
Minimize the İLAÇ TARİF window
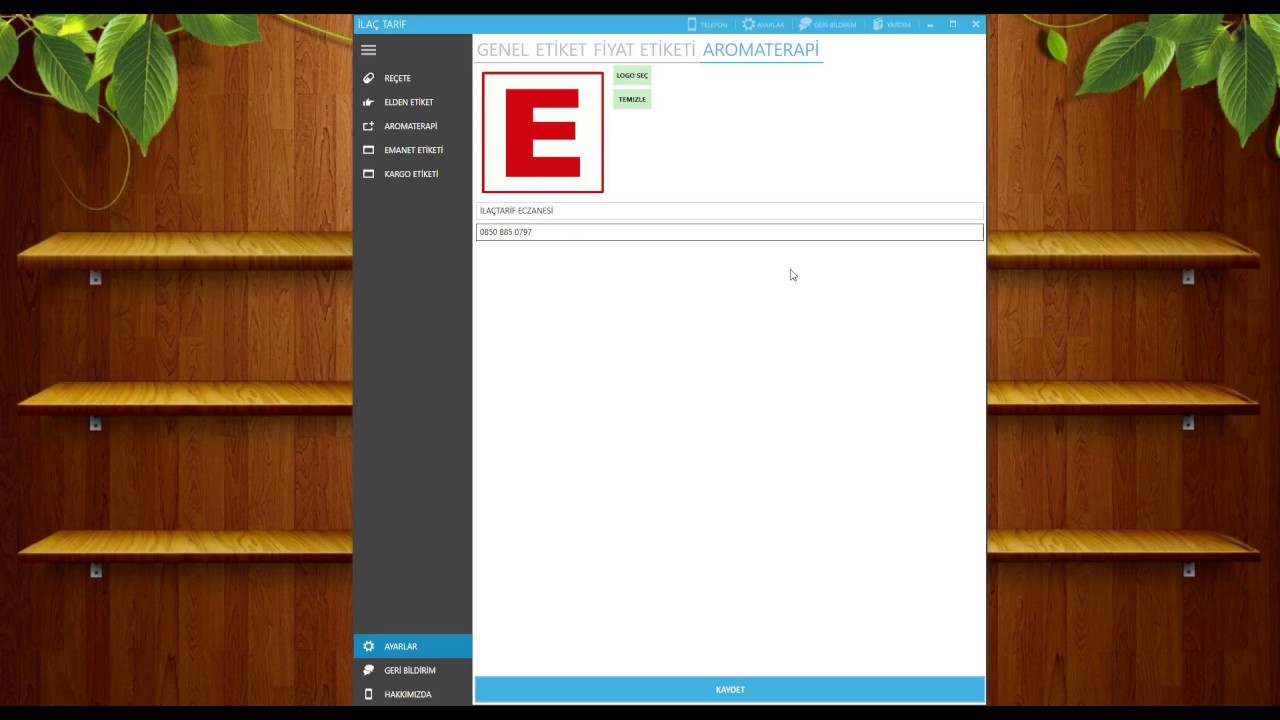coord(930,24)
